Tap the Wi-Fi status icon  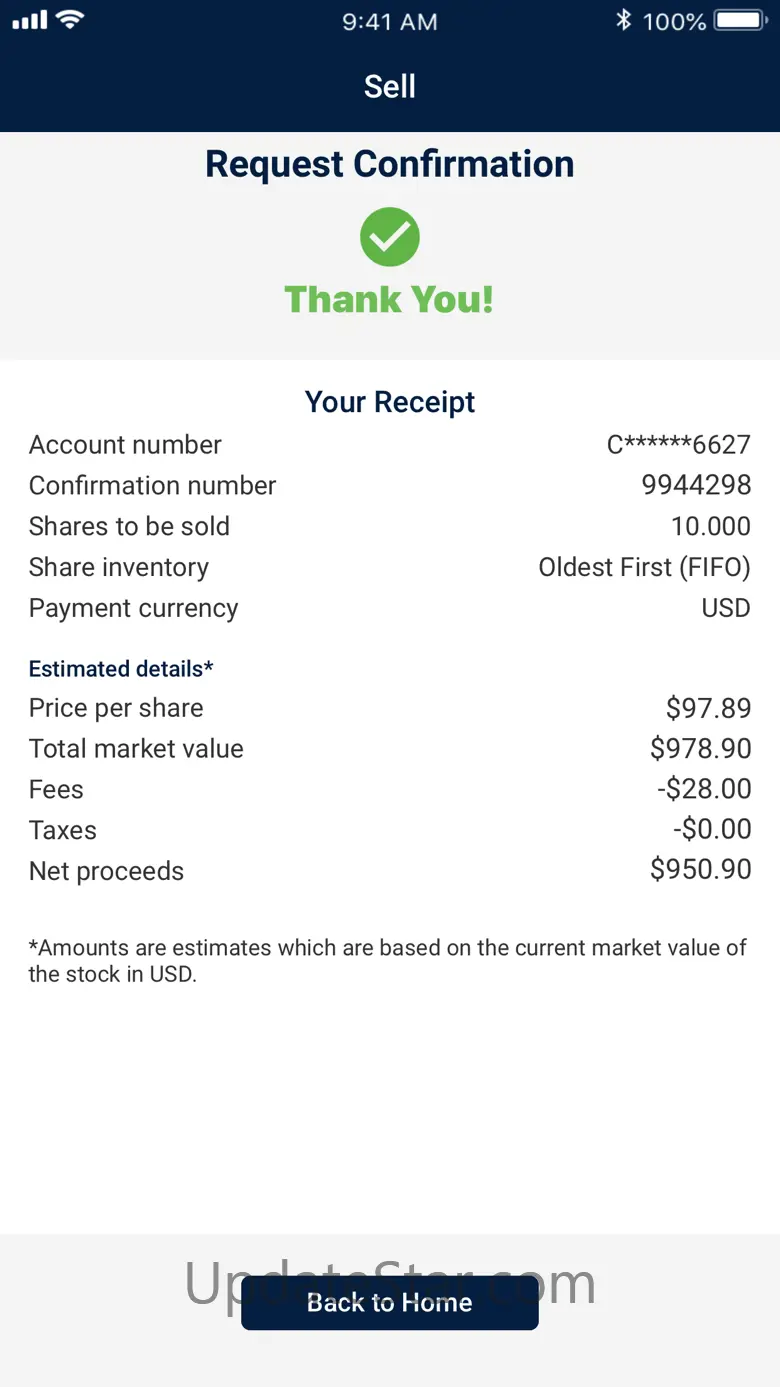coord(70,20)
